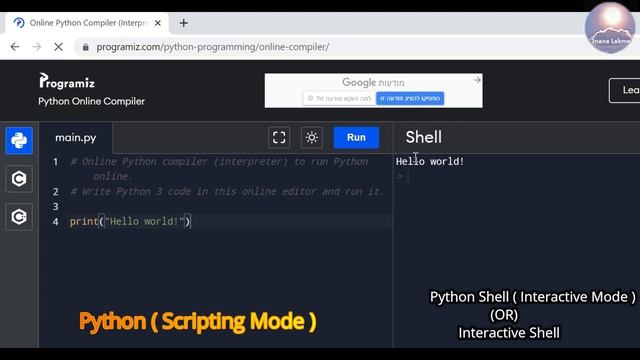Image resolution: width=640 pixels, height=360 pixels.
Task: Stop page loading with X button
Action: (58, 47)
